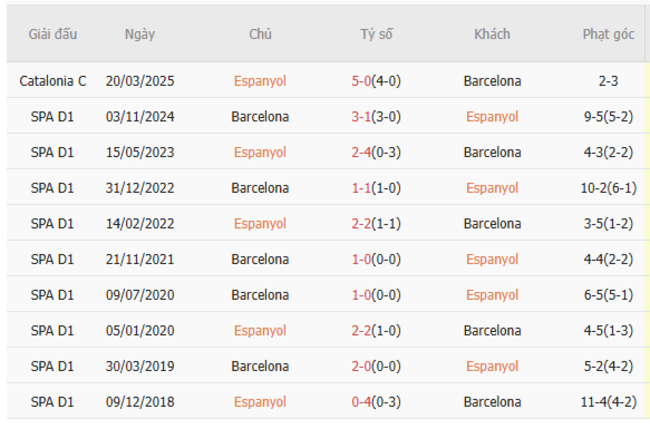Image resolution: width=650 pixels, height=429 pixels.
Task: Select the Tỷ số column header
Action: click(376, 34)
